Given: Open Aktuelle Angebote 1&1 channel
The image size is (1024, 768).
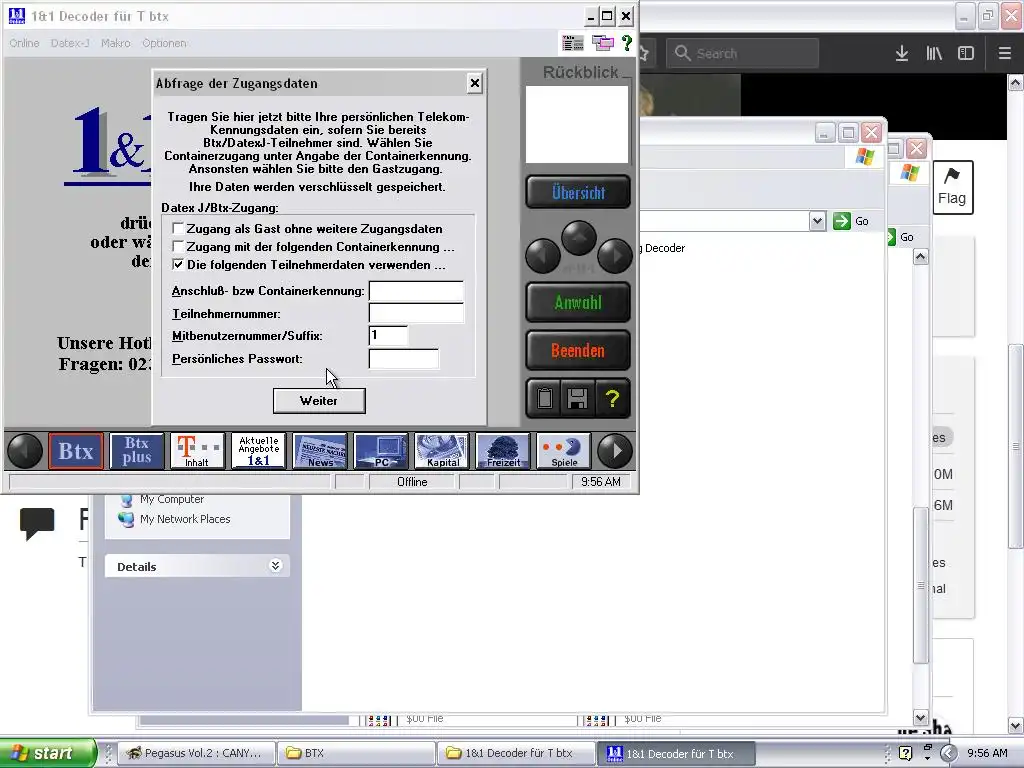Looking at the screenshot, I should pyautogui.click(x=258, y=451).
